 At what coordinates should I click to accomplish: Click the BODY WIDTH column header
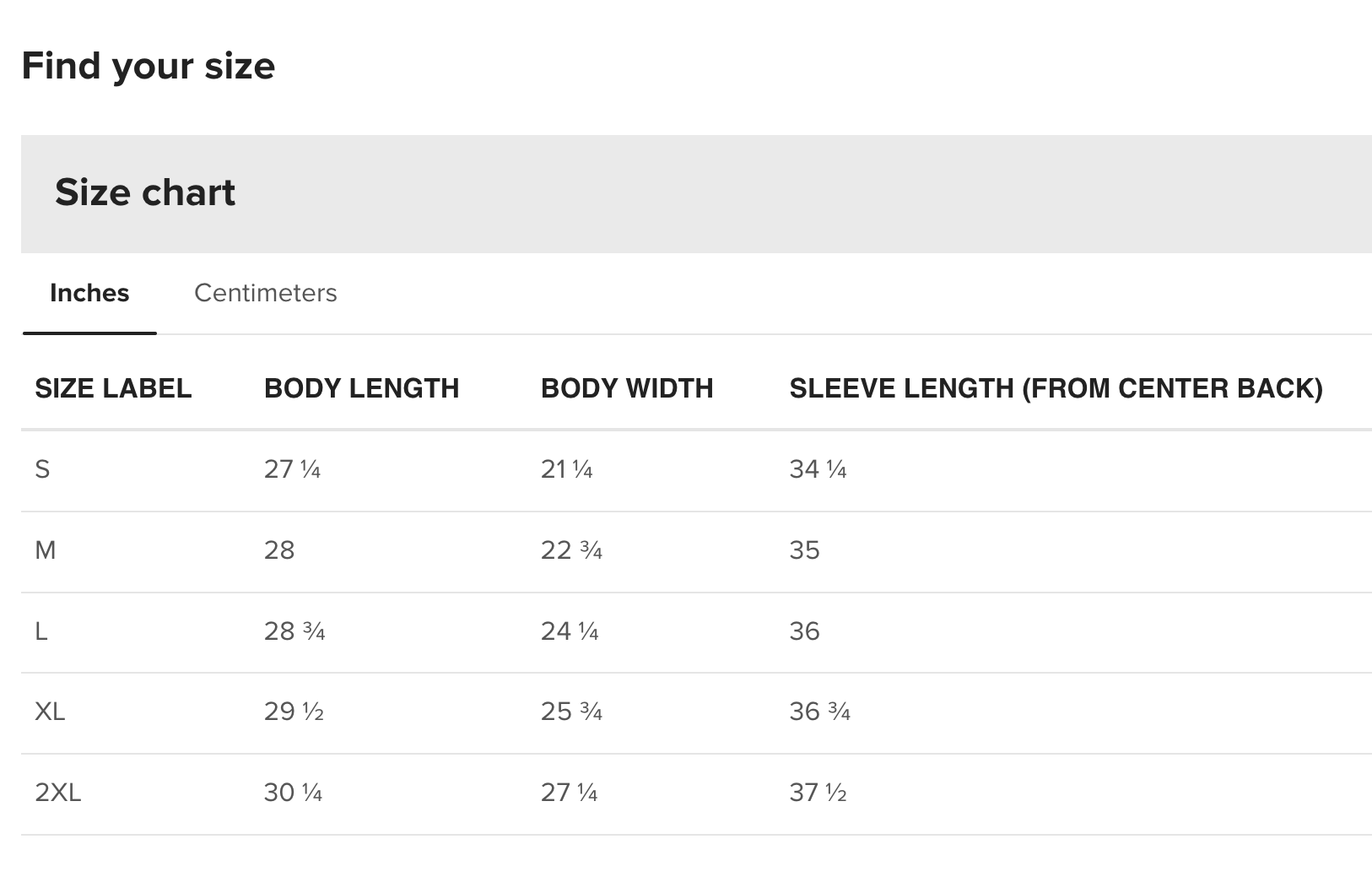pyautogui.click(x=627, y=388)
